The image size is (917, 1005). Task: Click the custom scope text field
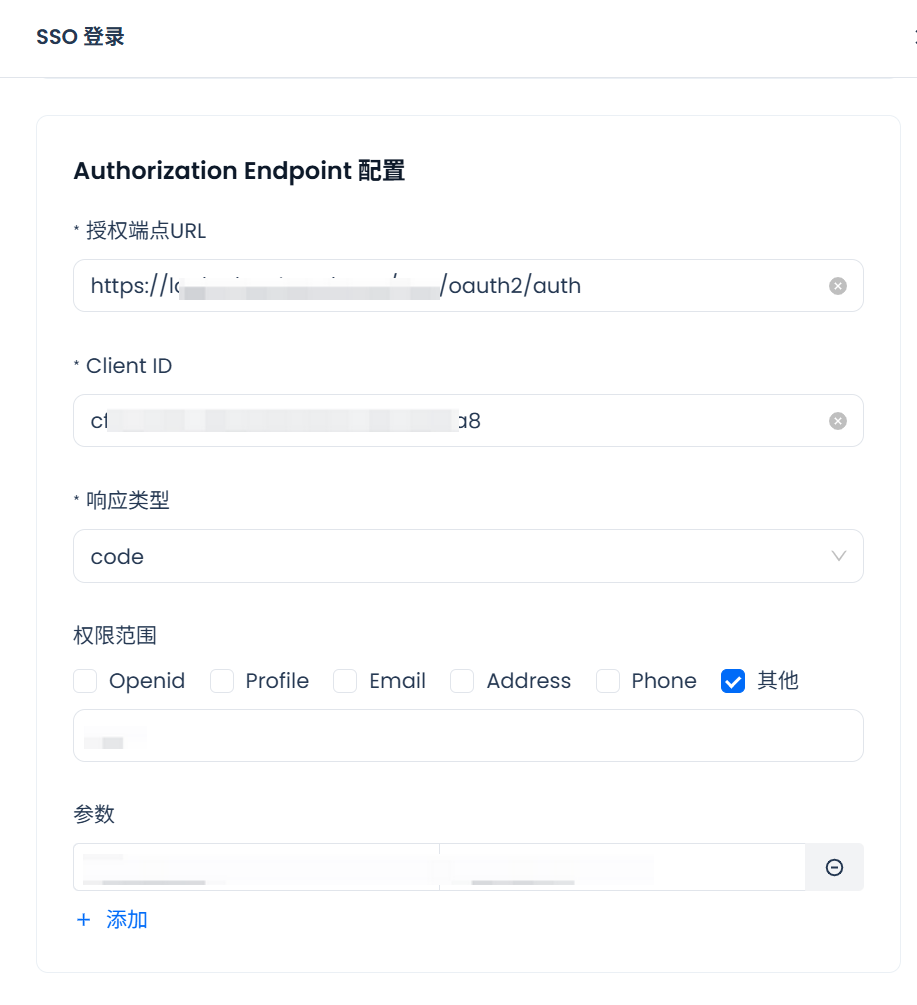468,736
